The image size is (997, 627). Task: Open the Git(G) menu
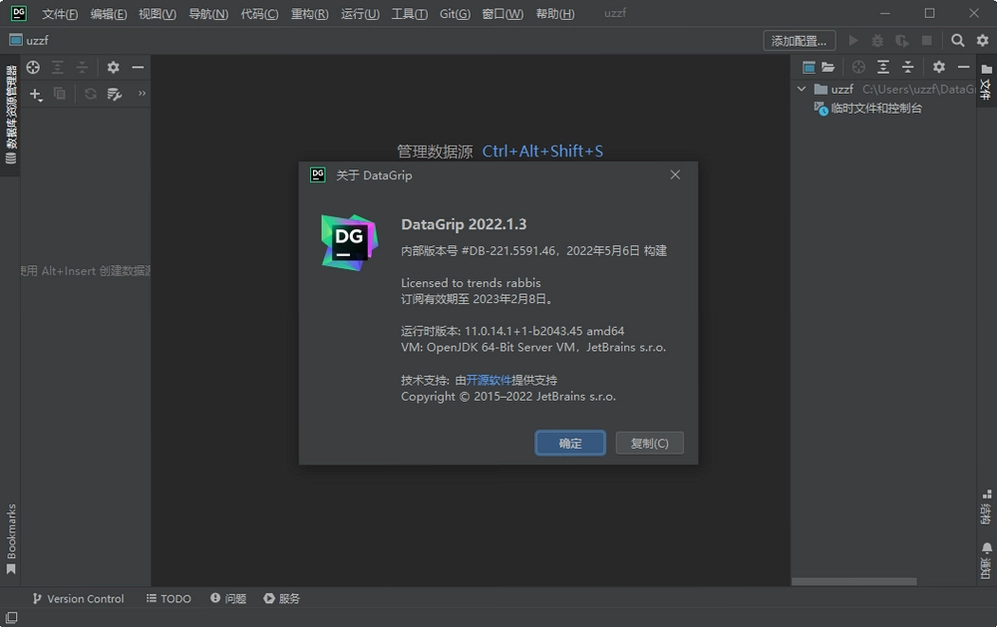[455, 13]
